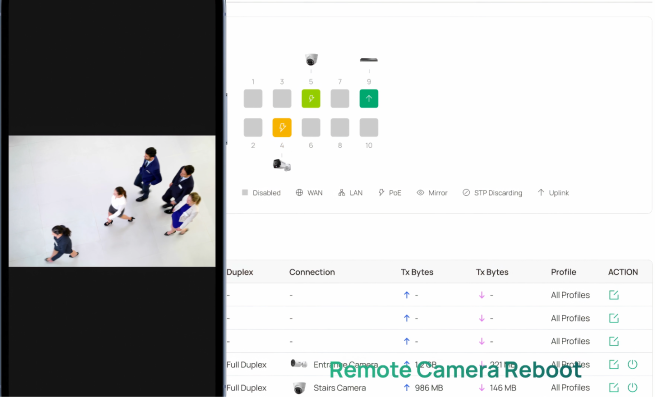655x400 pixels.
Task: Click the Profile column header
Action: 564,272
